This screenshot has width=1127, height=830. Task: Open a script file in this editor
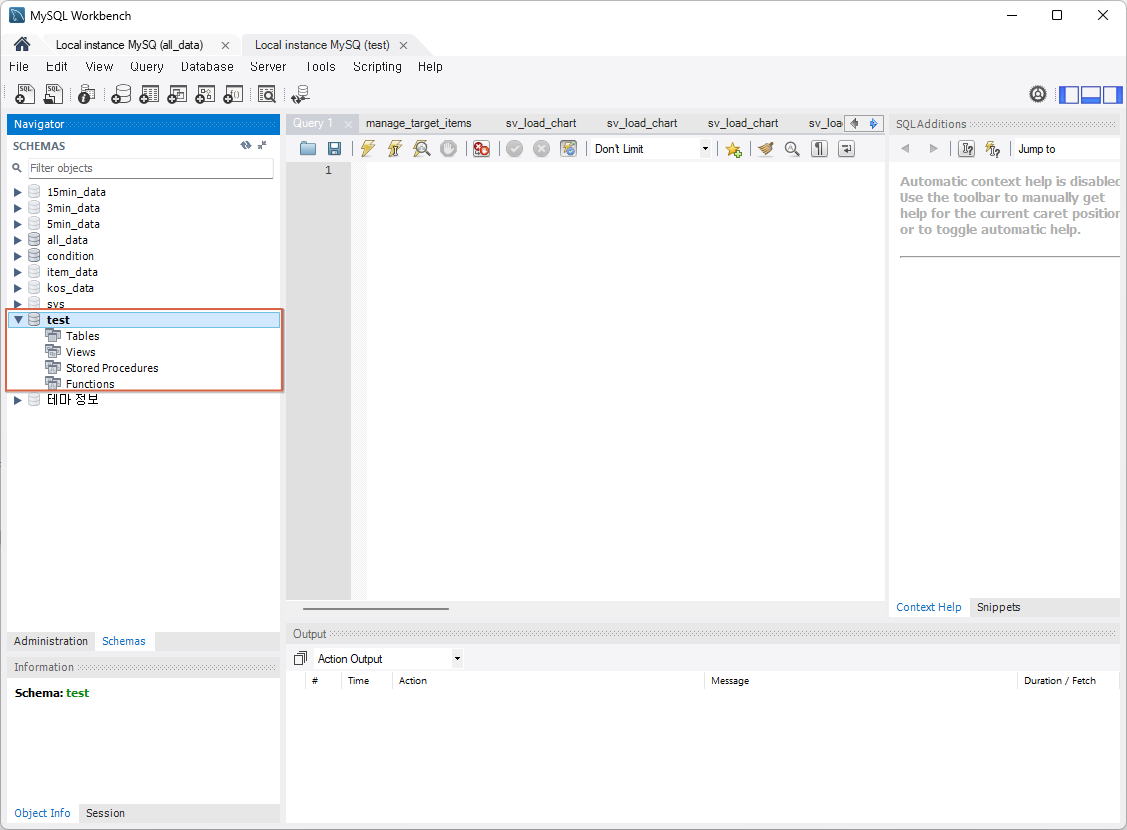tap(308, 149)
